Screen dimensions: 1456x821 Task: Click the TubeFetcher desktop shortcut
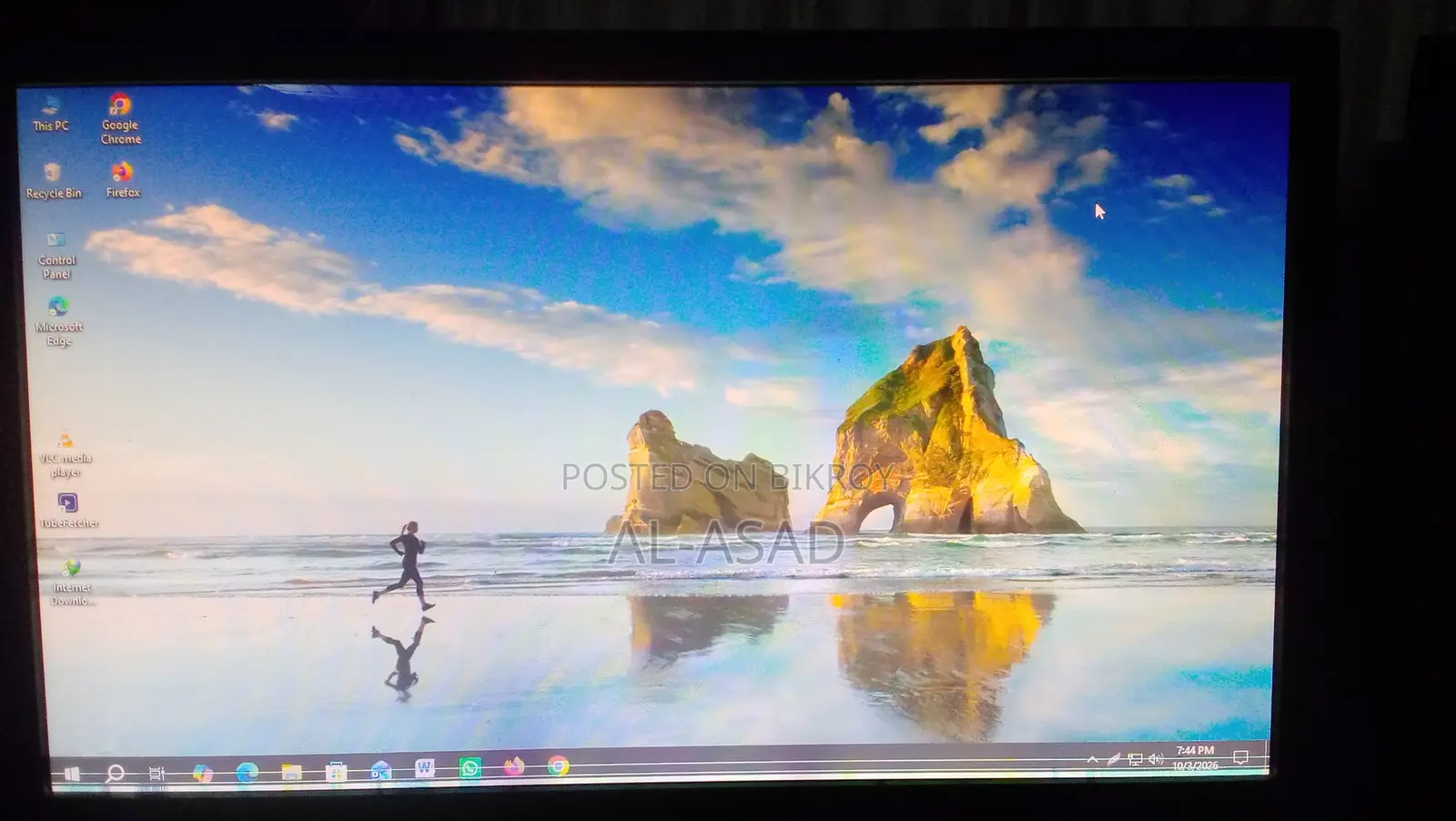68,511
